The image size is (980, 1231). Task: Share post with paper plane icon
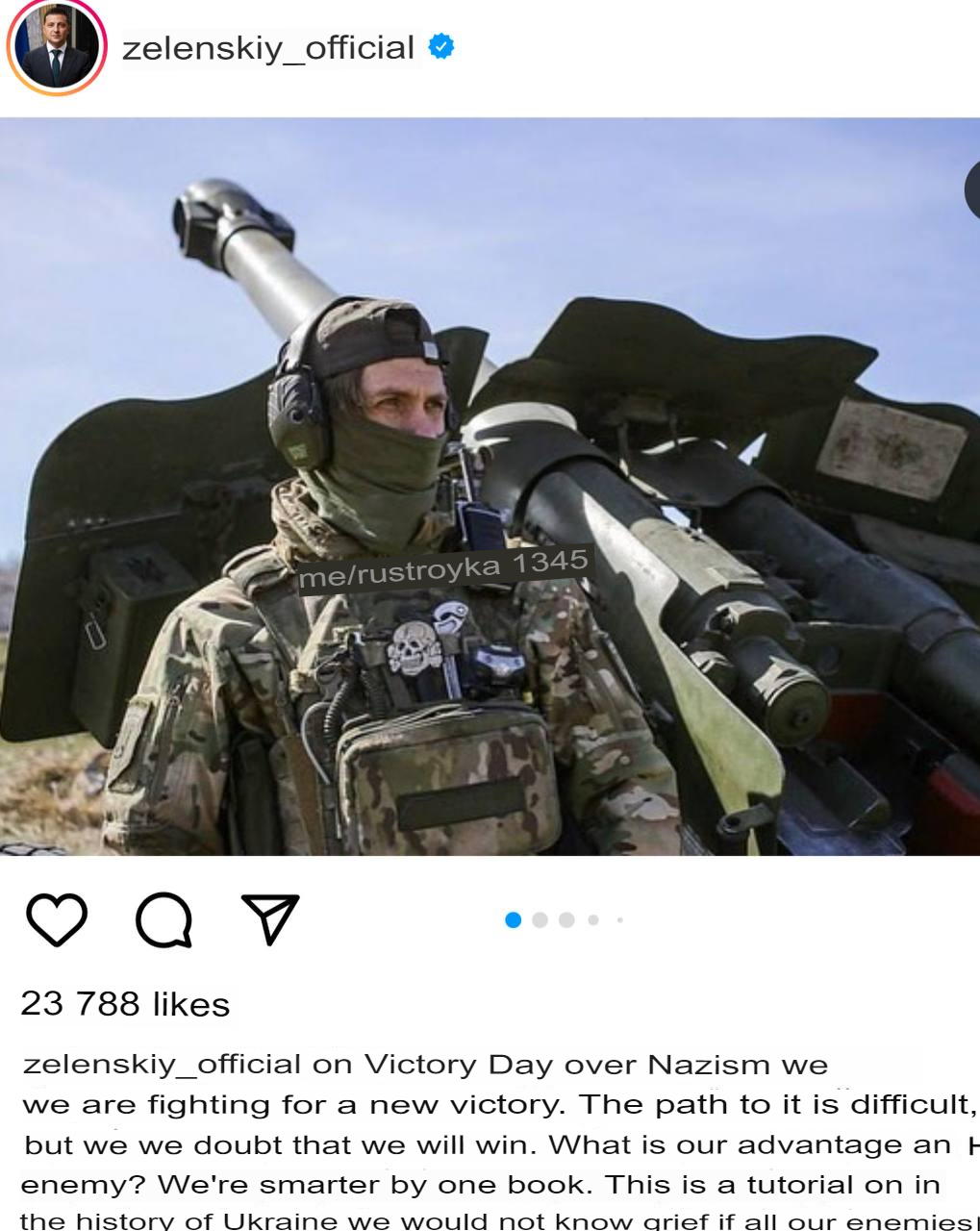point(270,919)
